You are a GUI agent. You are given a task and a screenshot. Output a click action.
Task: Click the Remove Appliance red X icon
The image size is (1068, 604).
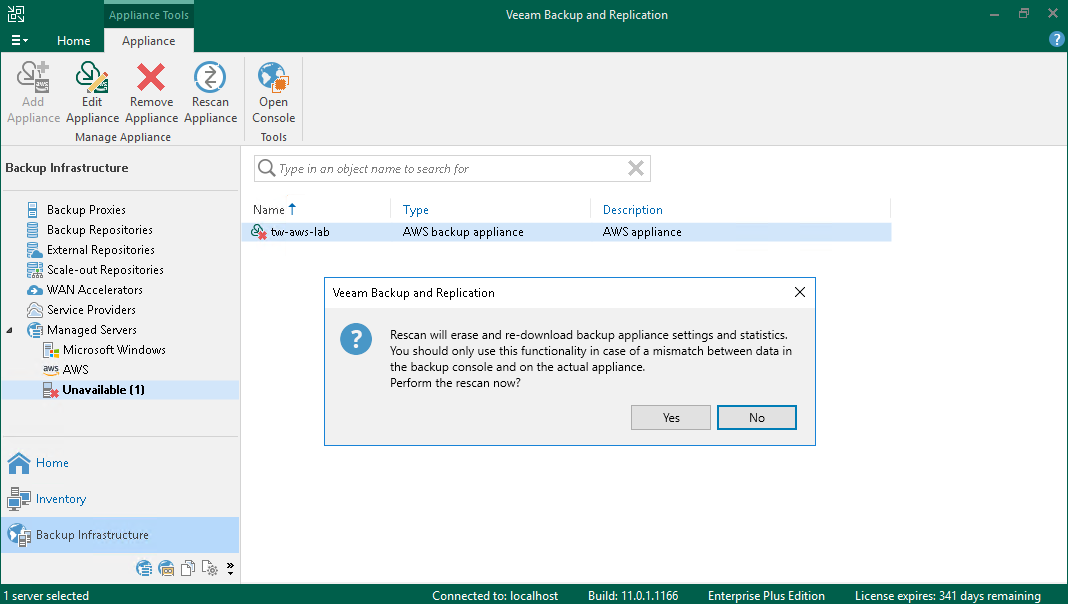pos(151,92)
